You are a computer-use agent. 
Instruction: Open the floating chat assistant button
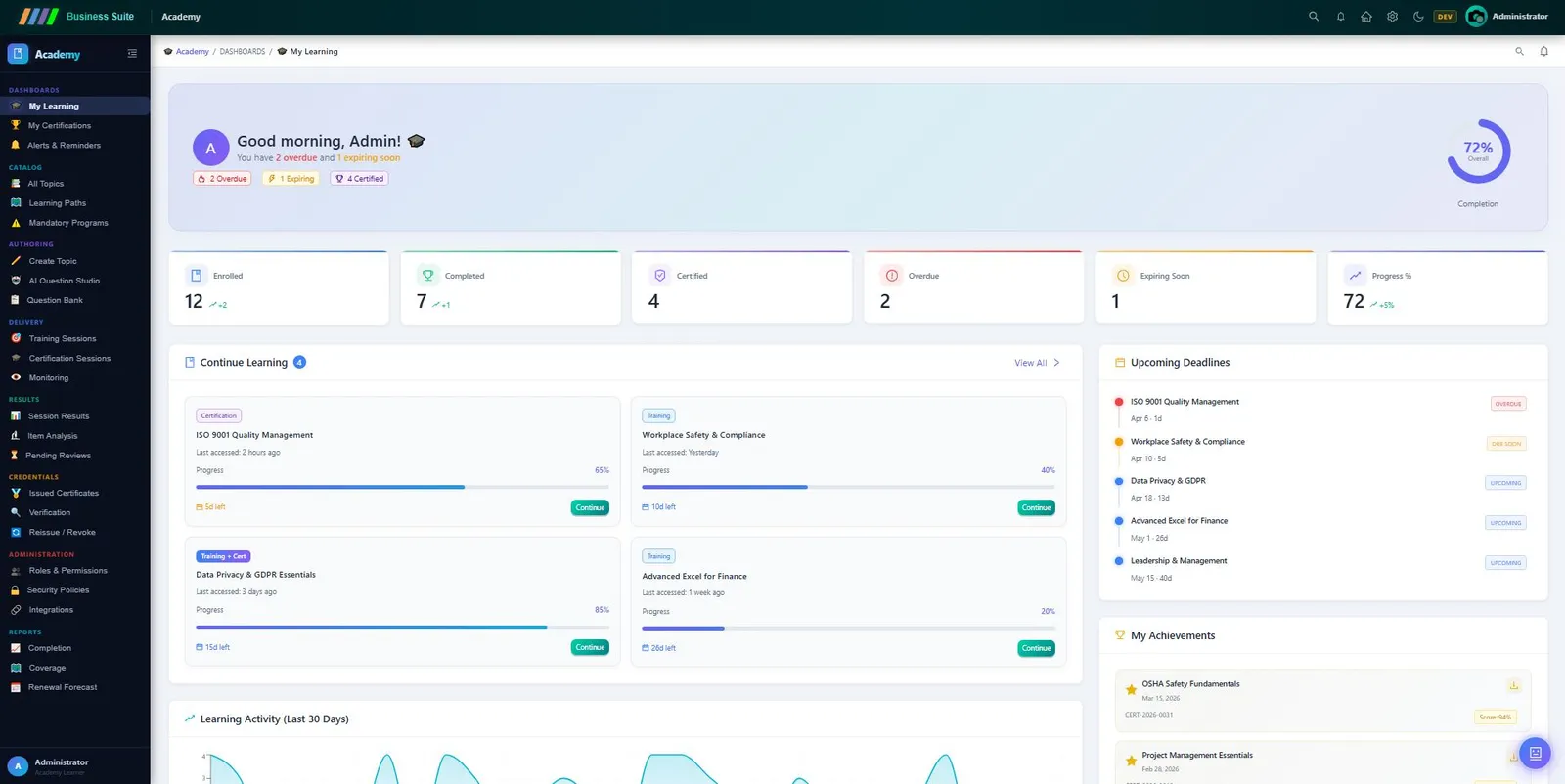pos(1535,753)
